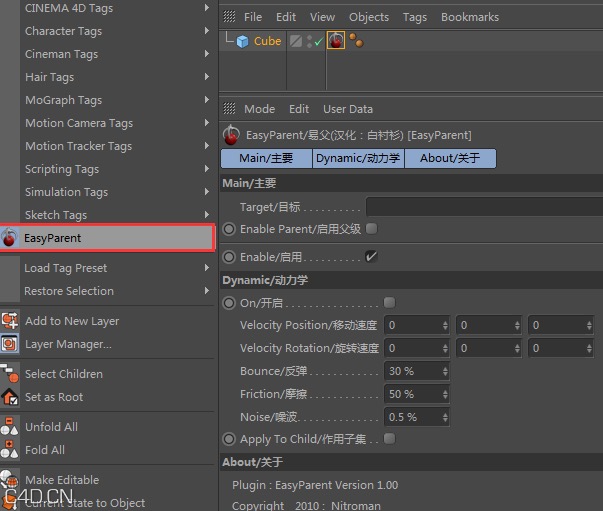Click the Layer Manager icon
This screenshot has width=603, height=511.
[x=10, y=343]
